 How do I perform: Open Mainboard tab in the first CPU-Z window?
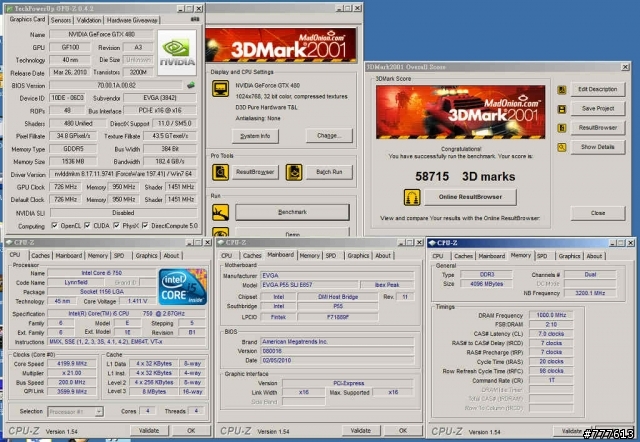(x=69, y=255)
